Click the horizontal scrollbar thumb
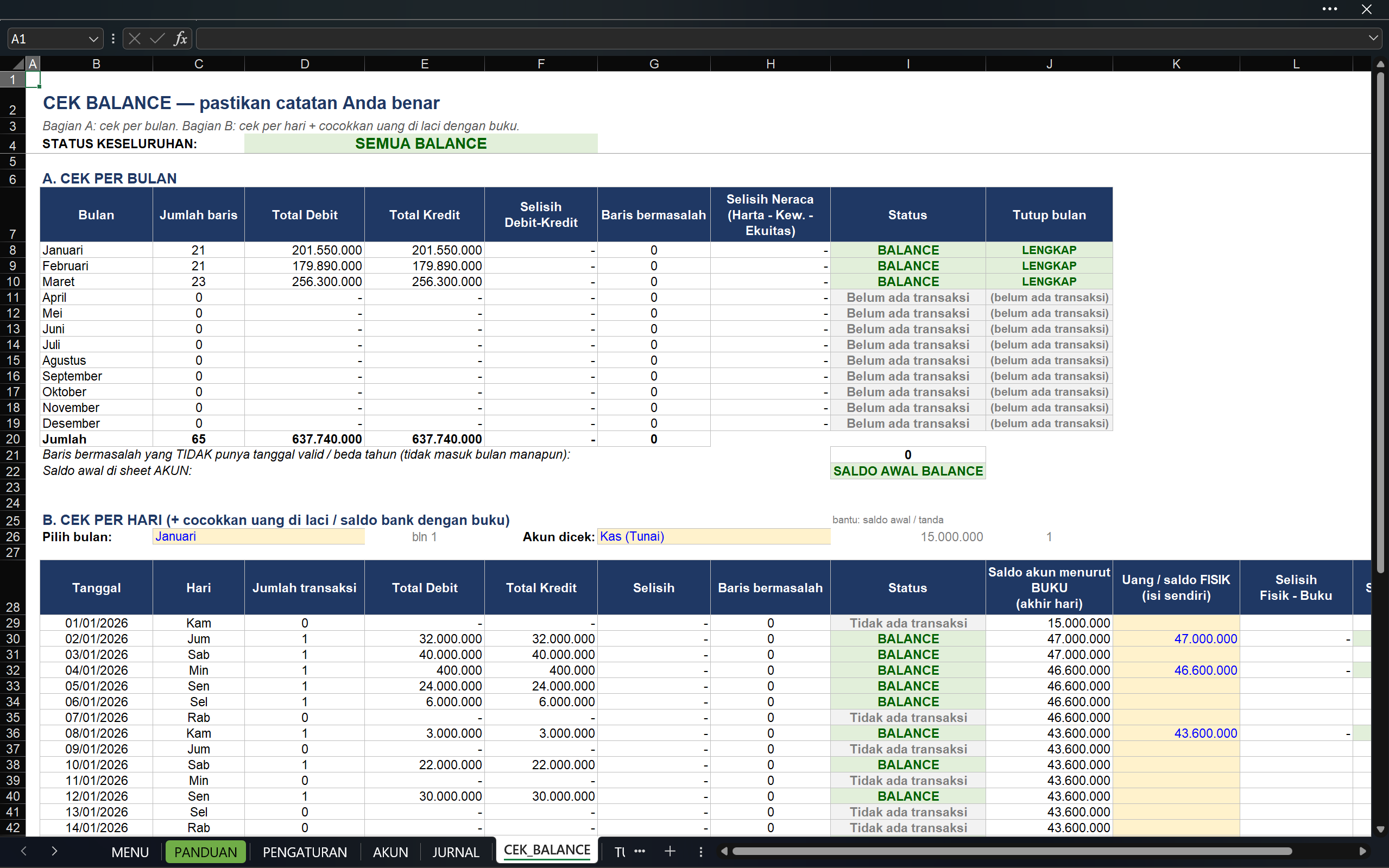1389x868 pixels. [x=1012, y=851]
